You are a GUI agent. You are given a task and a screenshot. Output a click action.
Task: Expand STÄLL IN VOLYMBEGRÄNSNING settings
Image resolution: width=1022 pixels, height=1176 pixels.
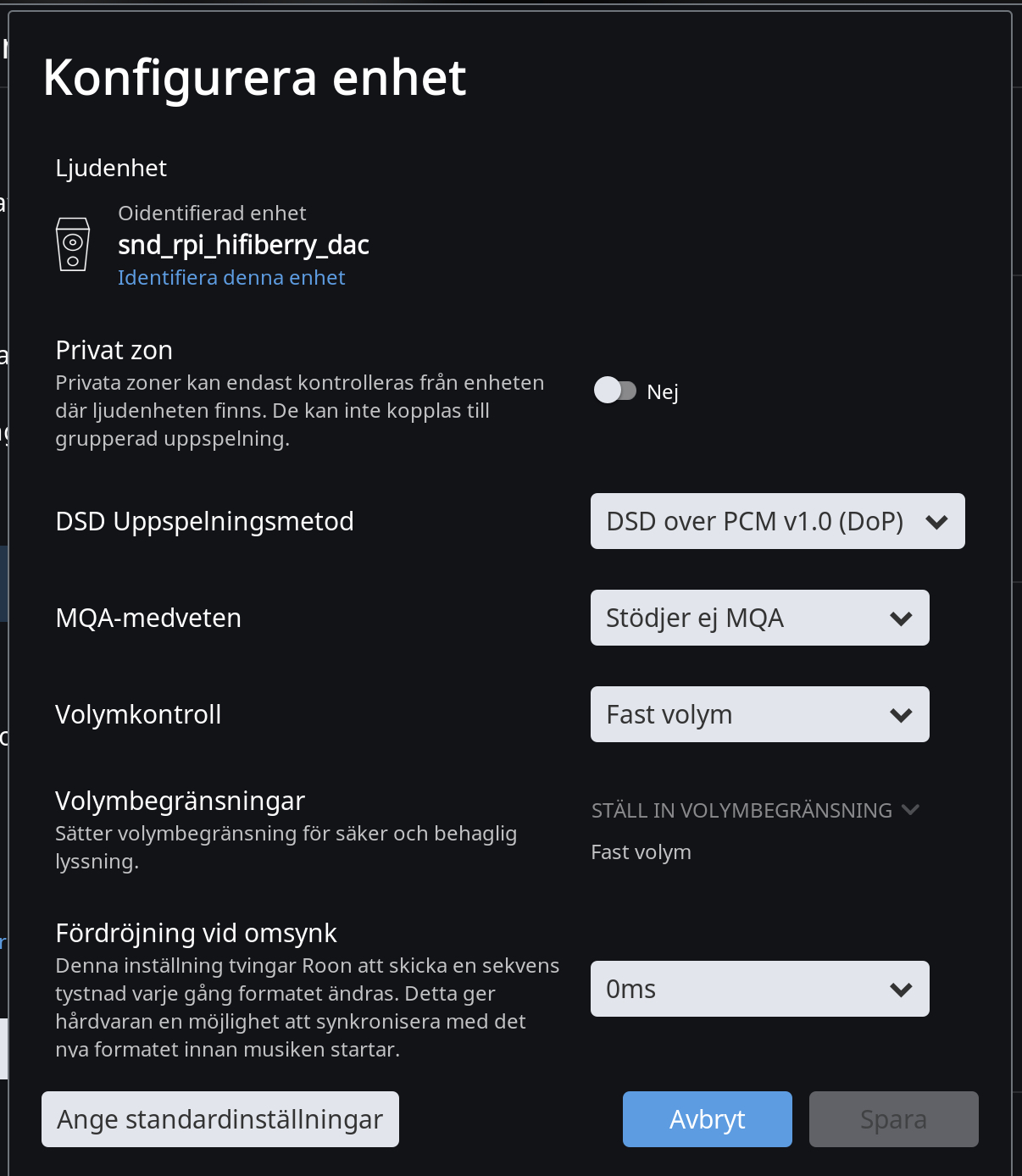tap(755, 811)
